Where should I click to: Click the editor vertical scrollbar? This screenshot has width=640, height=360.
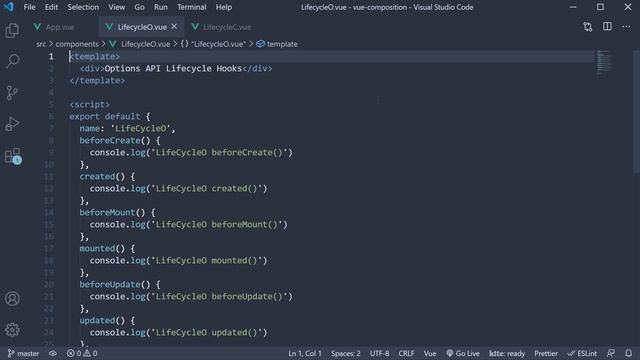637,111
